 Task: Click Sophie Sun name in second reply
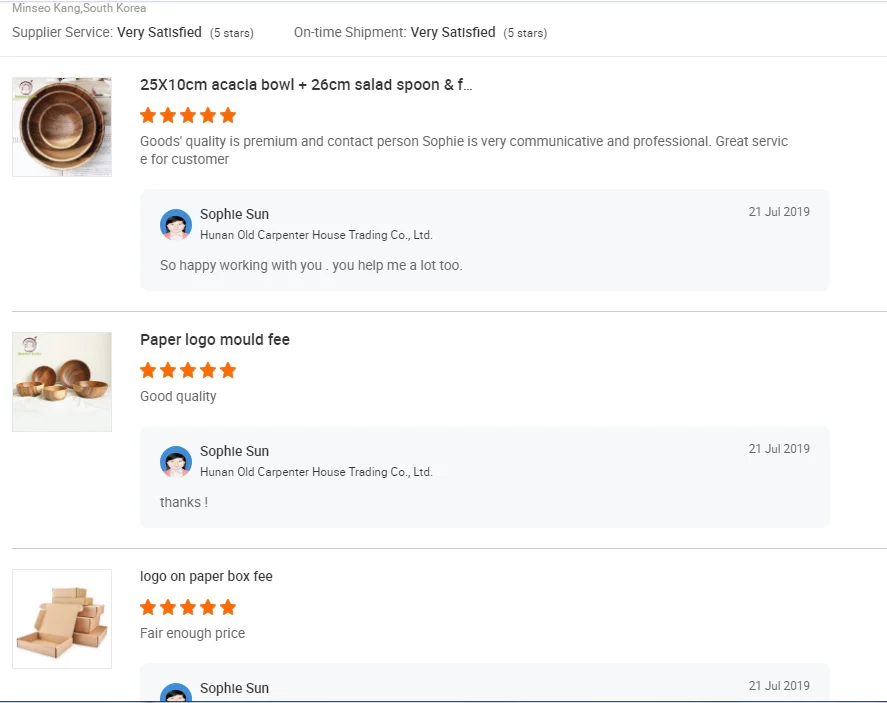point(234,451)
